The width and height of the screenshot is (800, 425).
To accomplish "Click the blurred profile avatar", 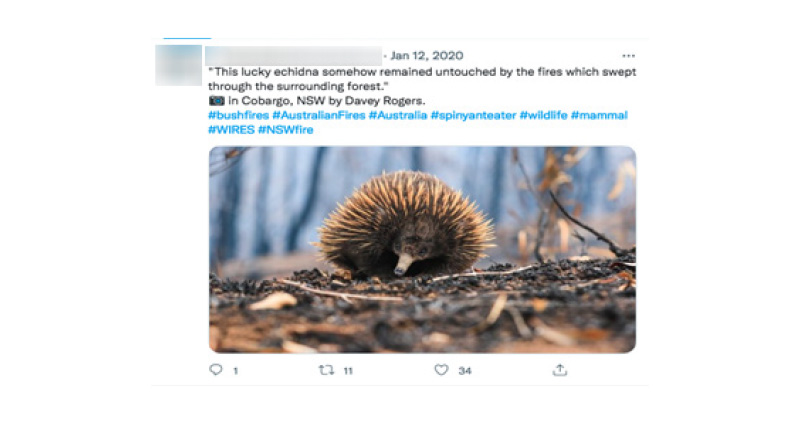I will [178, 64].
